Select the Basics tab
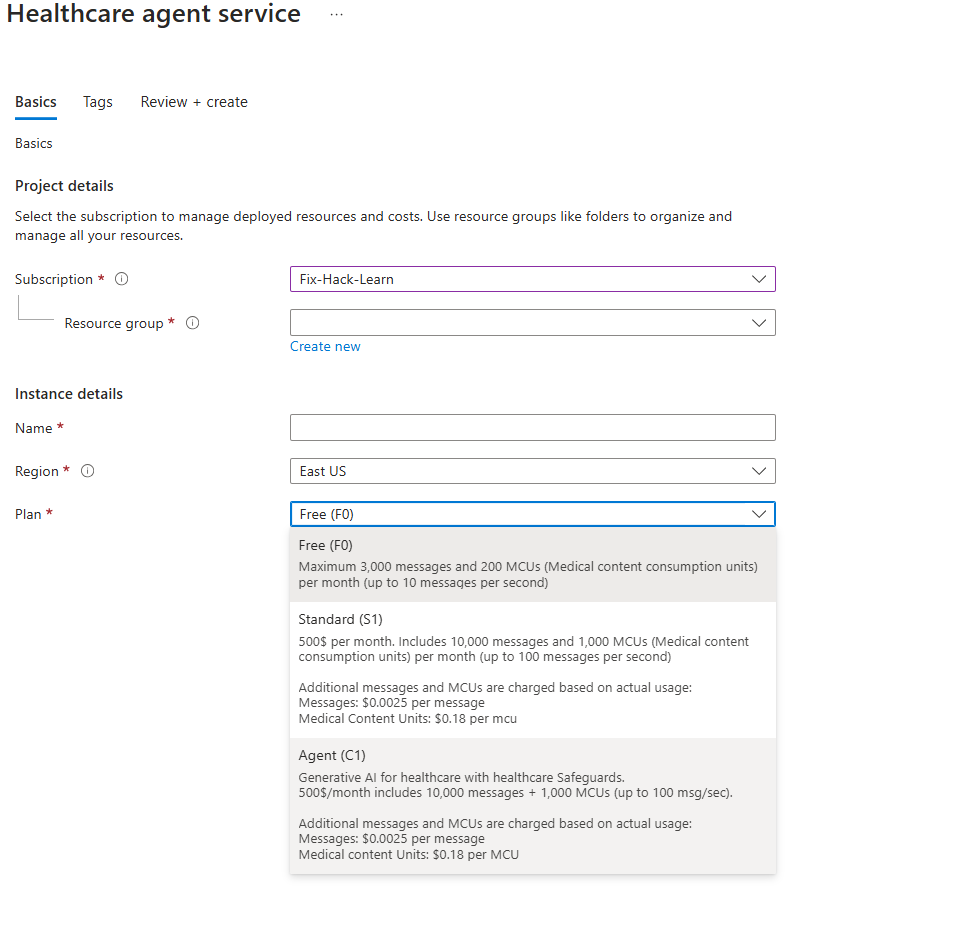Viewport: 974px width, 936px height. (x=36, y=102)
